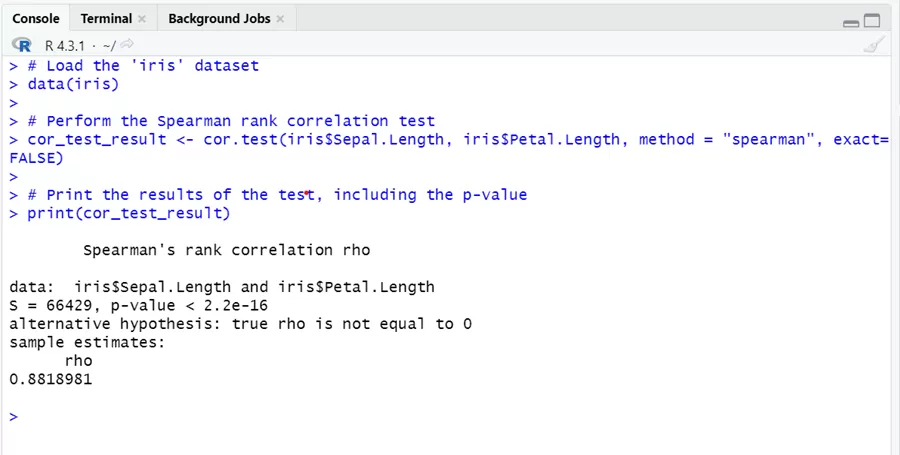Click the R logo icon
Image resolution: width=900 pixels, height=455 pixels.
tap(22, 45)
